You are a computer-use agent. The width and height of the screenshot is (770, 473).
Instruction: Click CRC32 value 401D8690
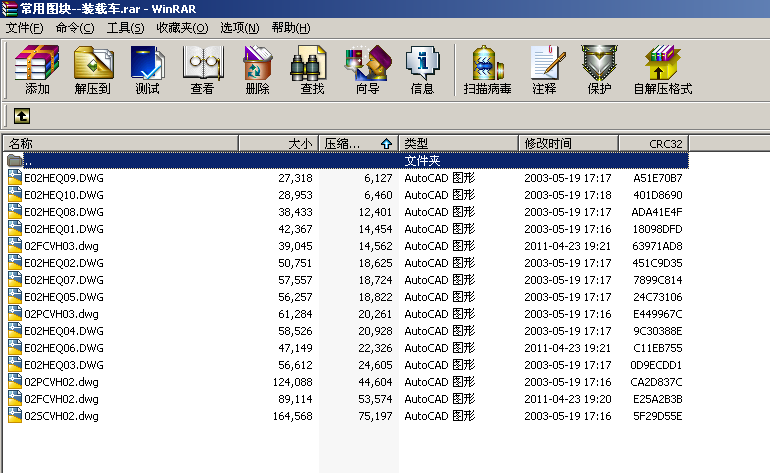click(x=658, y=195)
